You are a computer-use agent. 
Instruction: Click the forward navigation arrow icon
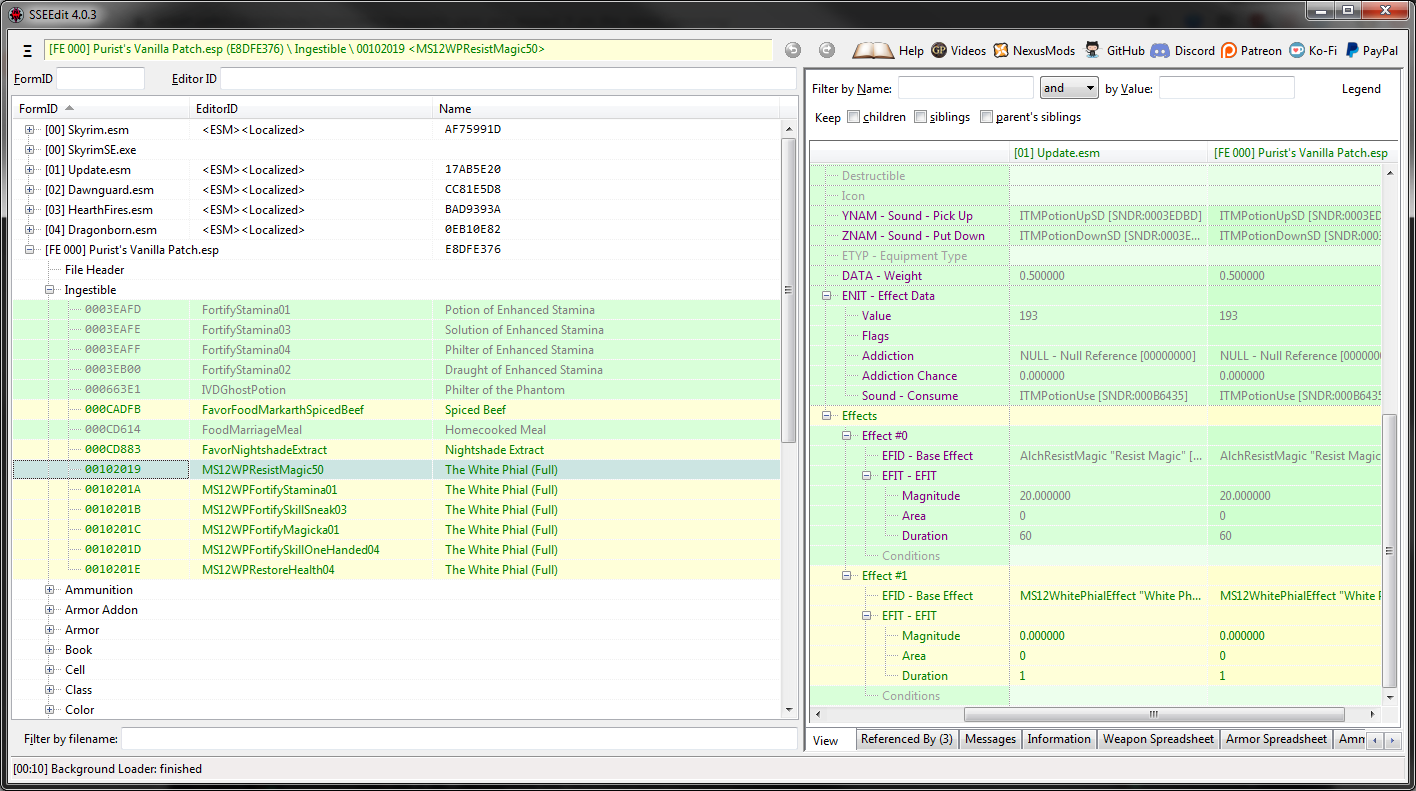[x=826, y=50]
